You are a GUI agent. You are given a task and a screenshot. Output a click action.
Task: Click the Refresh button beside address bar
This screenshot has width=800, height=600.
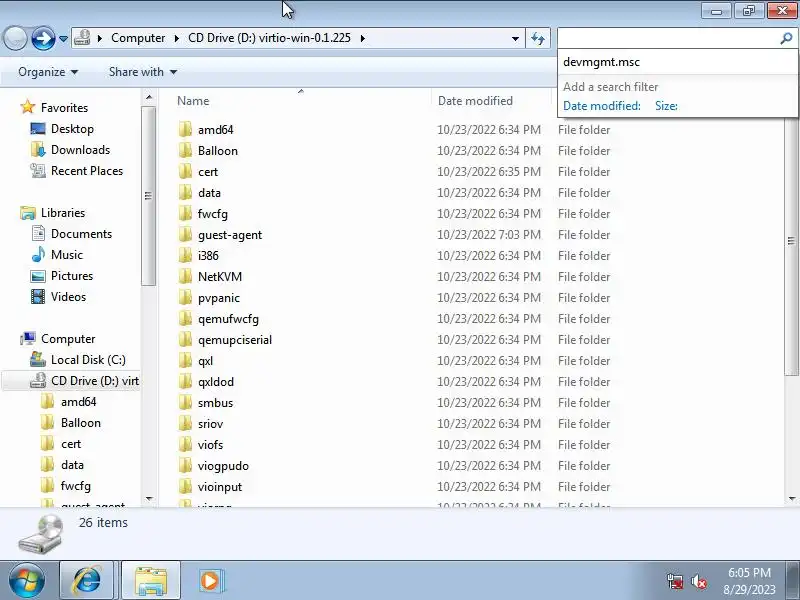[538, 39]
